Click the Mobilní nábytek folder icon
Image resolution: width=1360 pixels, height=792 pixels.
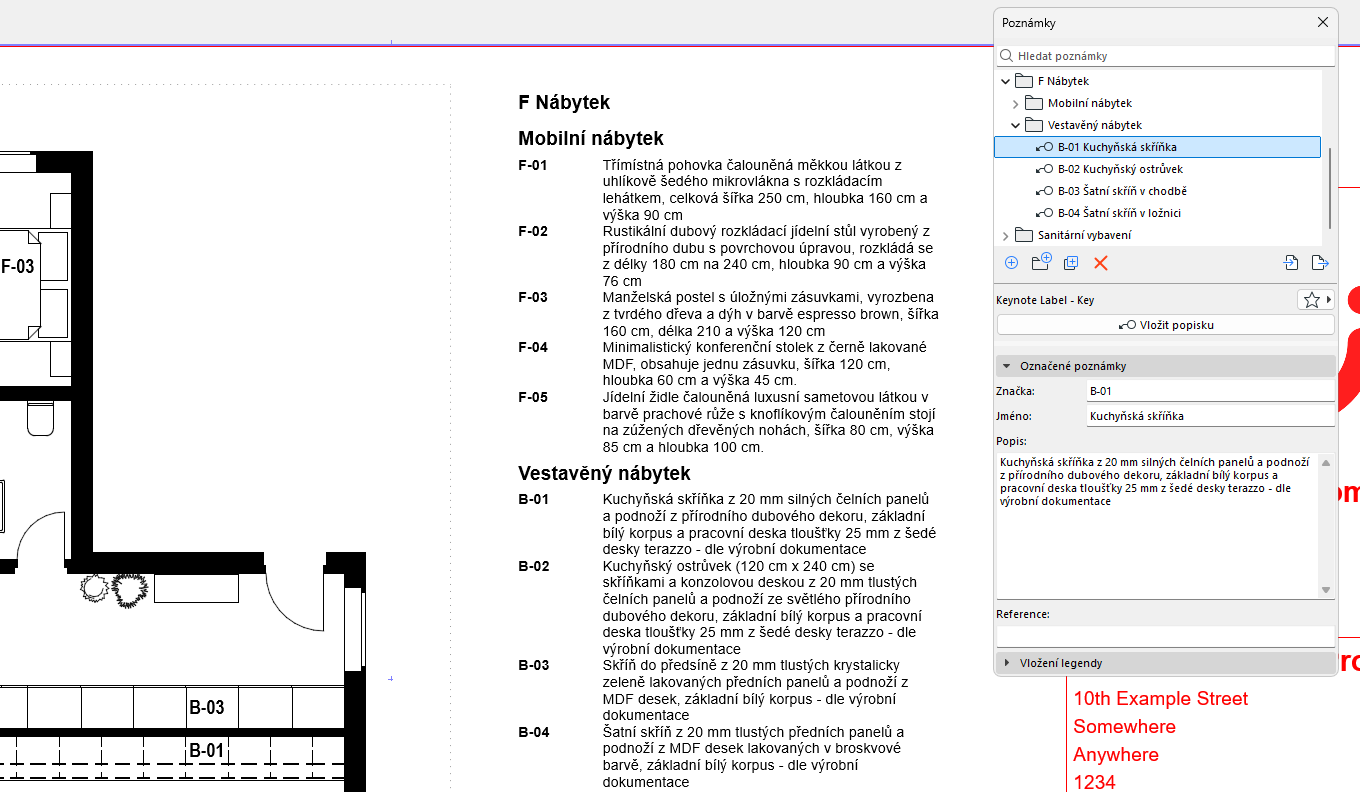(1033, 103)
